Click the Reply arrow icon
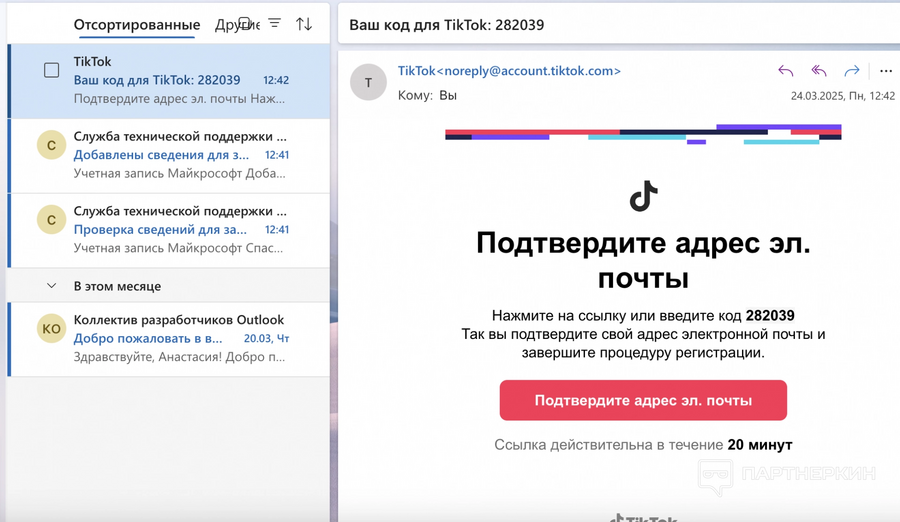This screenshot has width=900, height=522. 786,71
